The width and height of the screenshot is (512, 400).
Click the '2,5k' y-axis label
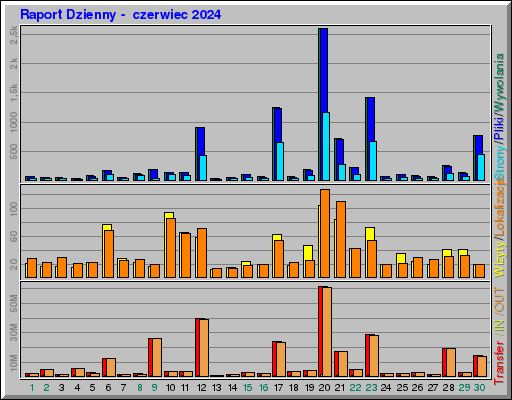13,35
